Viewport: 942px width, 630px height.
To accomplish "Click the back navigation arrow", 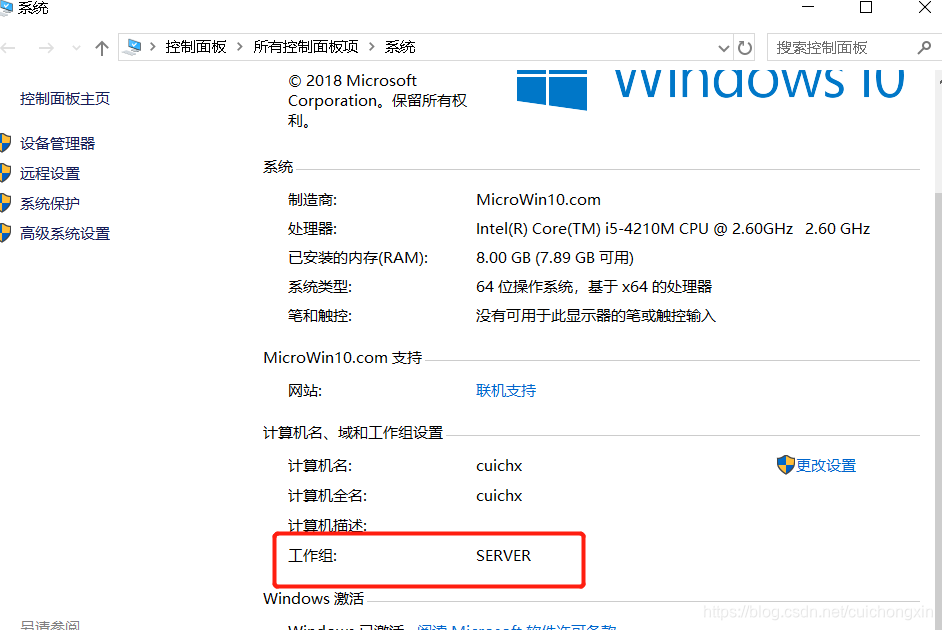I will click(x=8, y=47).
